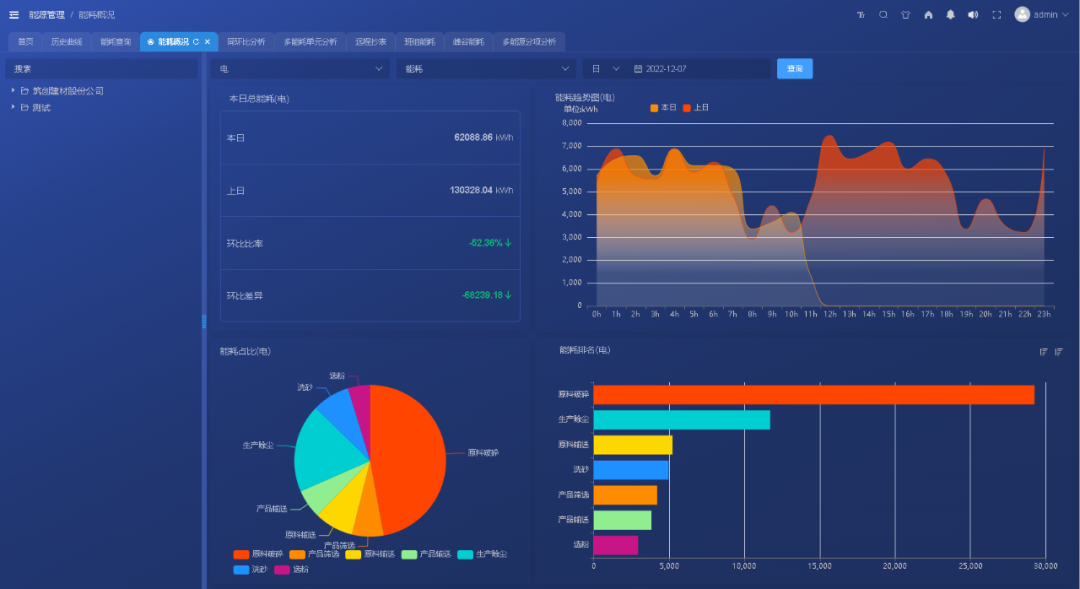Open the theme skin shirt icon
The height and width of the screenshot is (589, 1080).
tap(906, 14)
